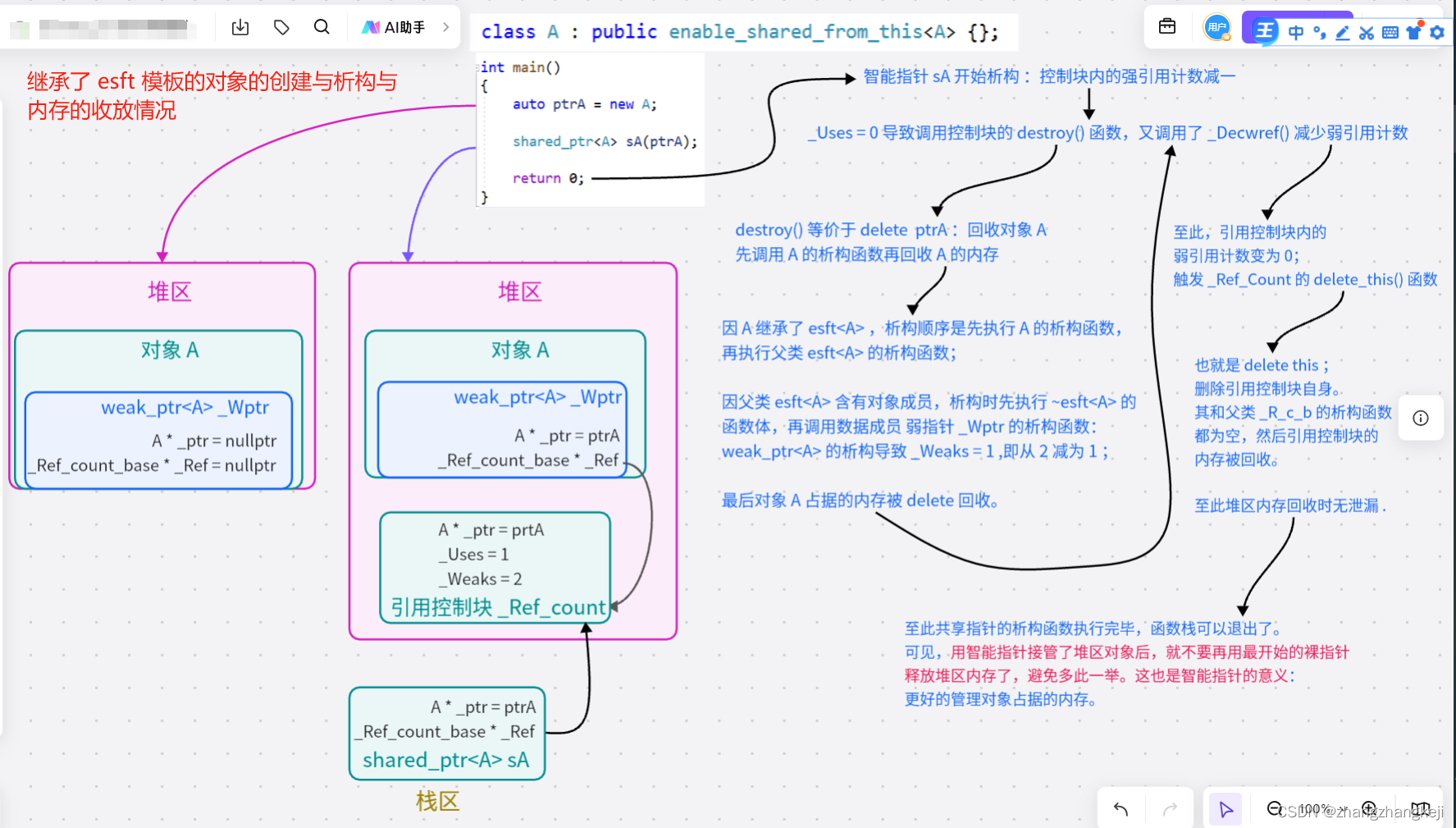
Task: Click the pen handwriting icon in IME bar
Action: pos(1343,32)
